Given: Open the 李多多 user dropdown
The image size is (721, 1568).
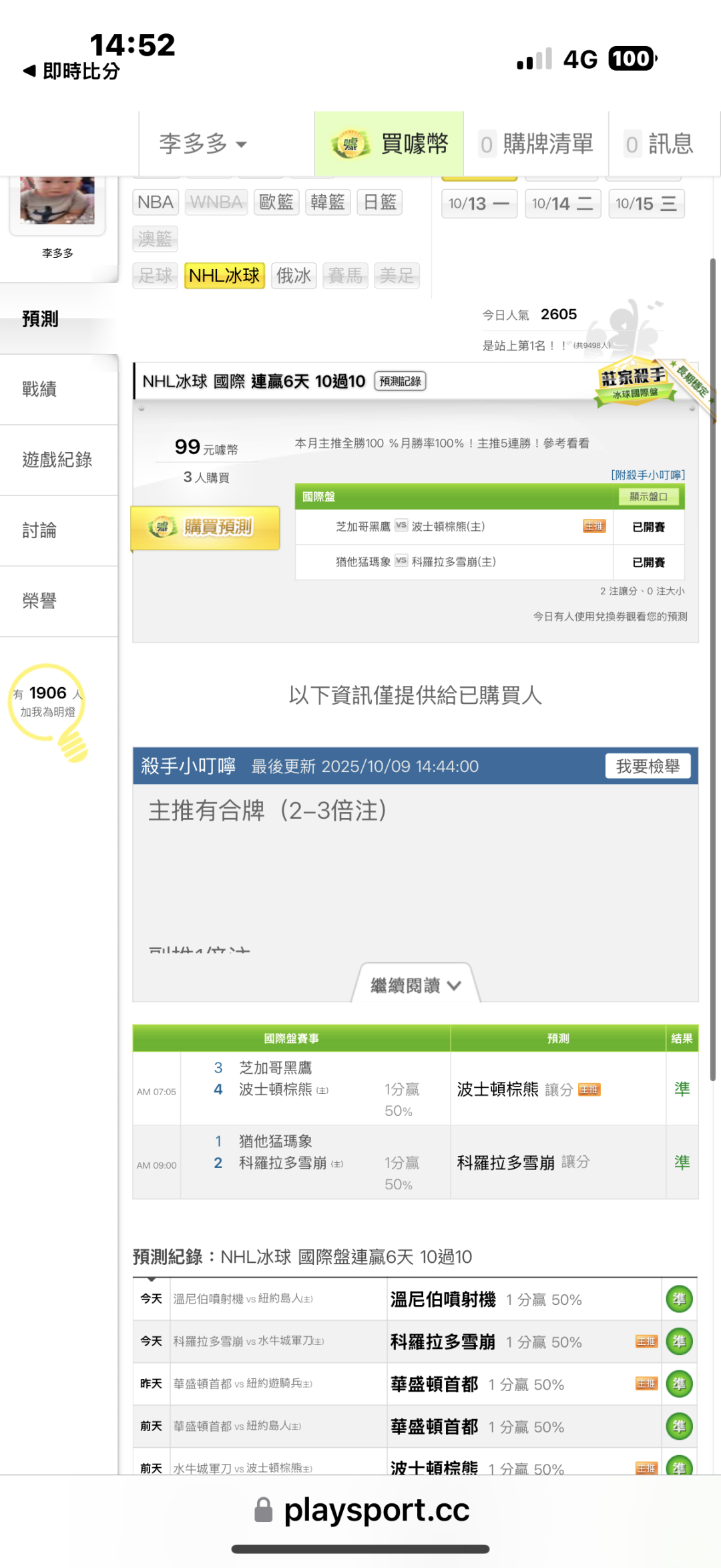Looking at the screenshot, I should coord(203,144).
